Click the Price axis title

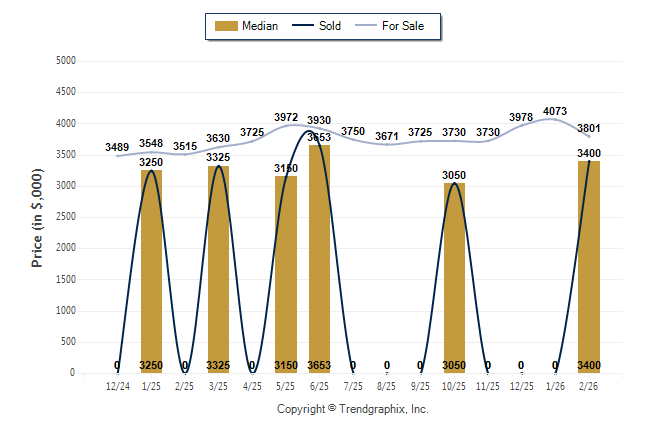click(37, 217)
